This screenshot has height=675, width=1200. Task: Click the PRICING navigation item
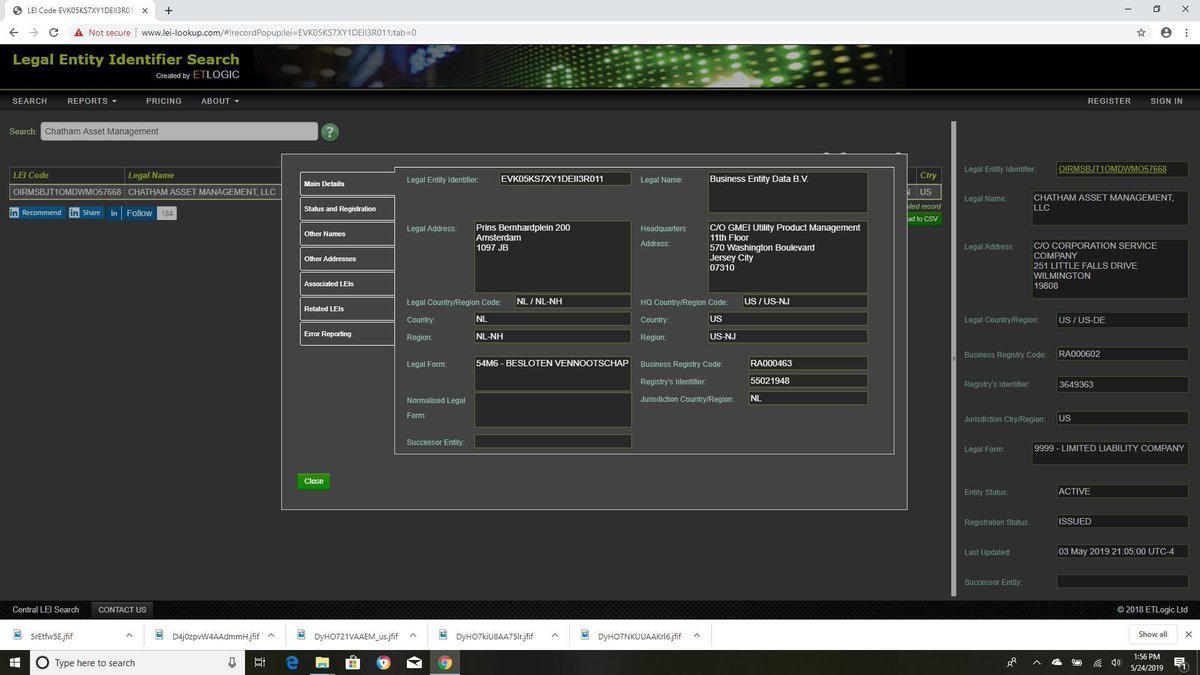[164, 101]
